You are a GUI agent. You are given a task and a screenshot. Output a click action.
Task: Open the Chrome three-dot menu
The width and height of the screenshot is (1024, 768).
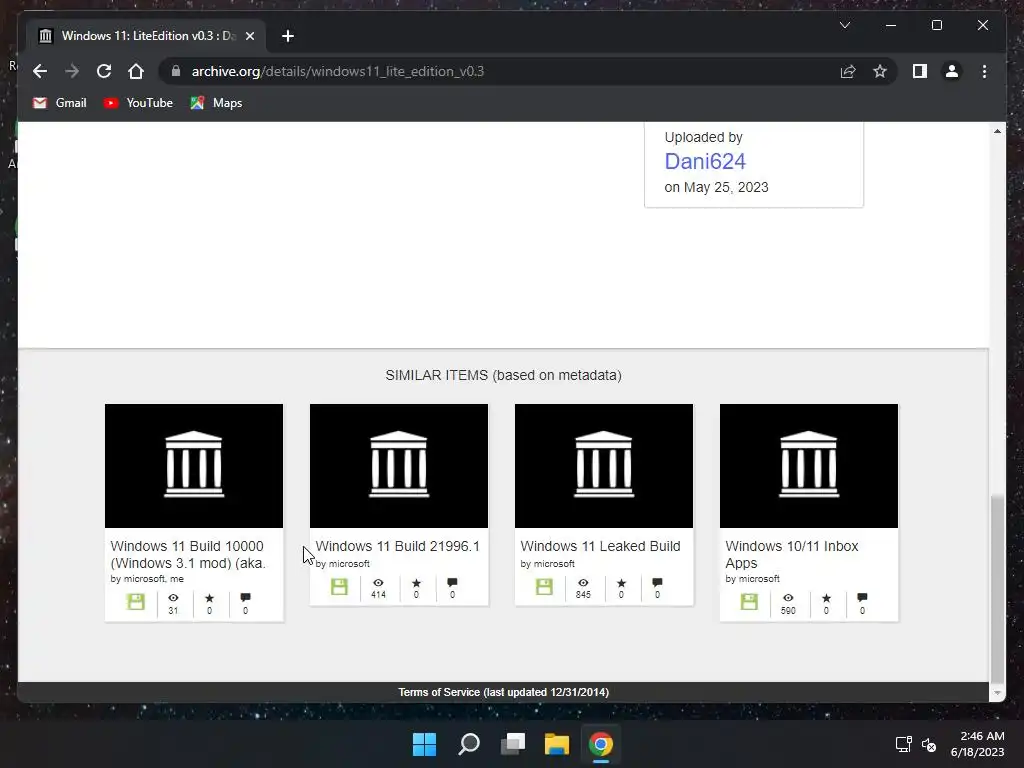(984, 71)
